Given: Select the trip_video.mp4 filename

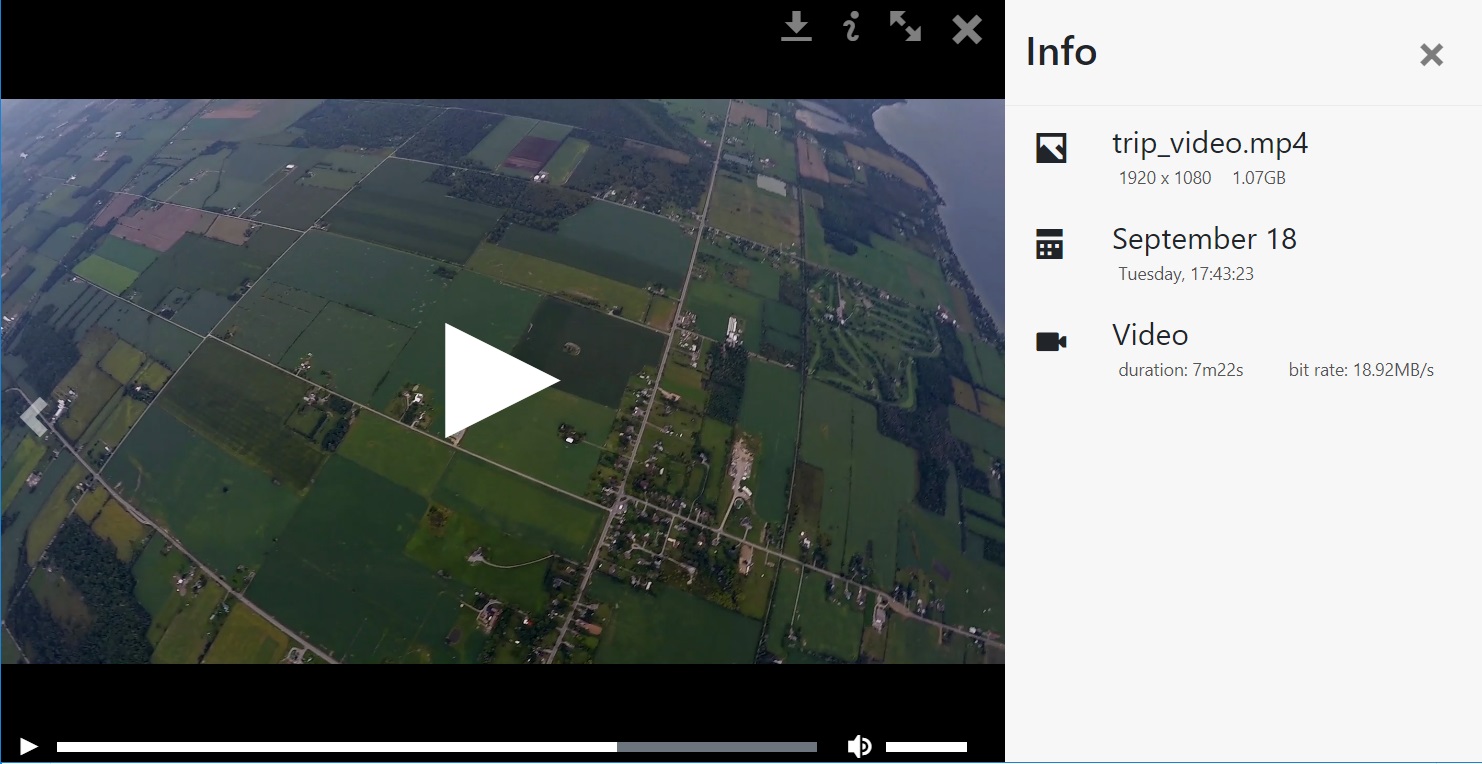Looking at the screenshot, I should point(1210,143).
